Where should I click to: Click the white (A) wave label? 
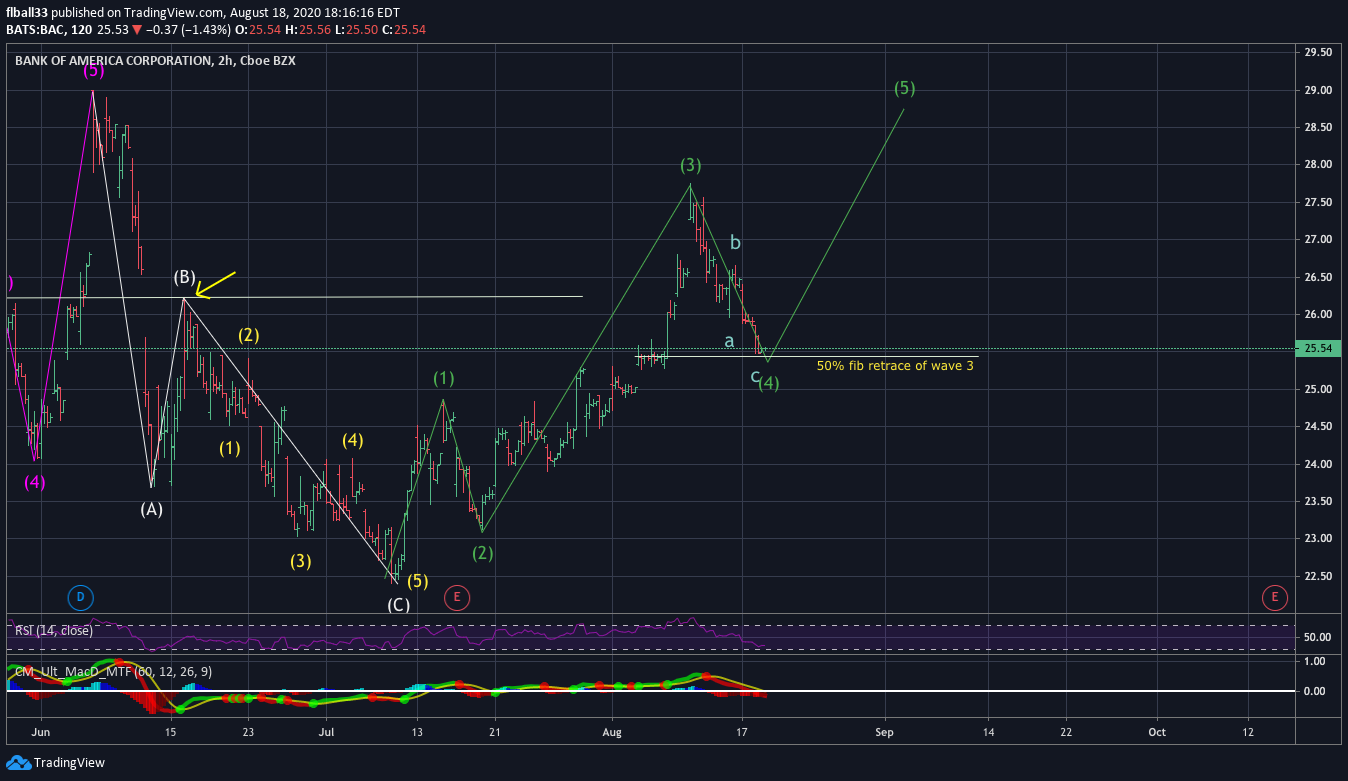pyautogui.click(x=152, y=509)
